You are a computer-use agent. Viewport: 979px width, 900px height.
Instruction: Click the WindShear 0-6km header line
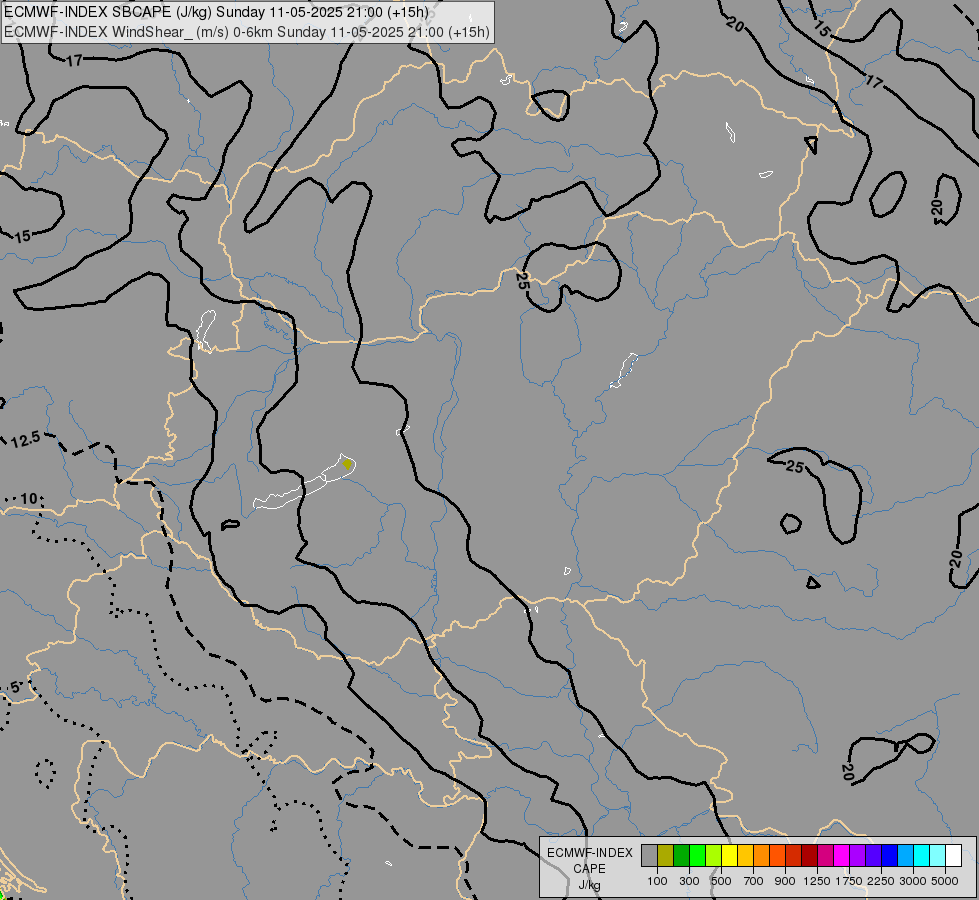pyautogui.click(x=247, y=32)
